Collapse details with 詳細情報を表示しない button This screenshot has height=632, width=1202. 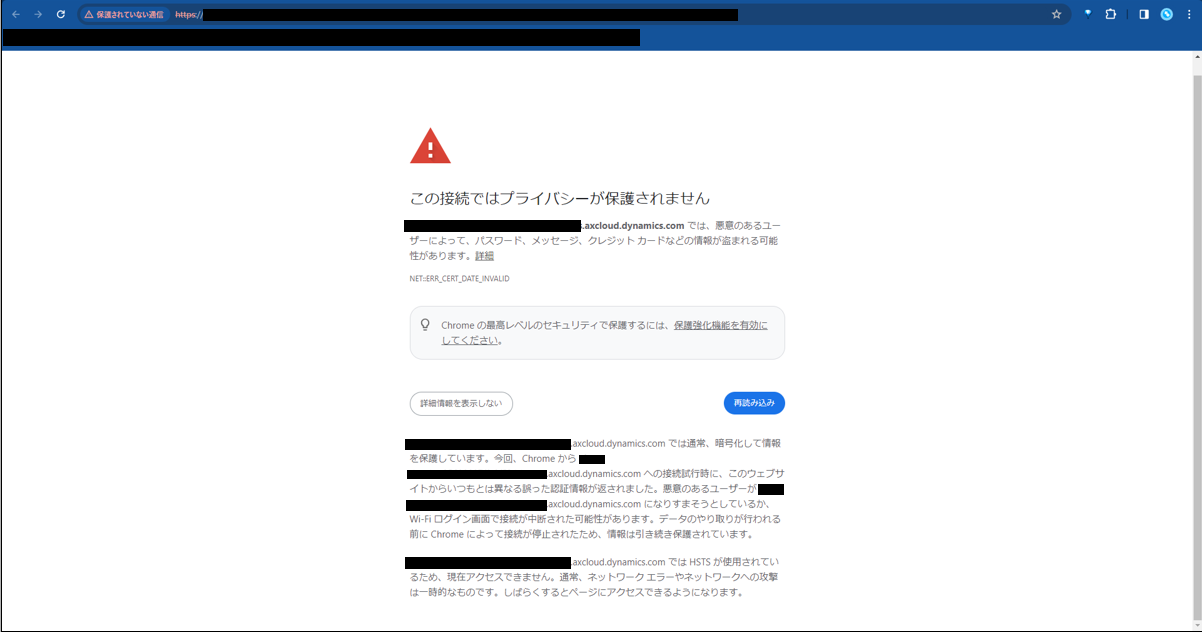461,403
